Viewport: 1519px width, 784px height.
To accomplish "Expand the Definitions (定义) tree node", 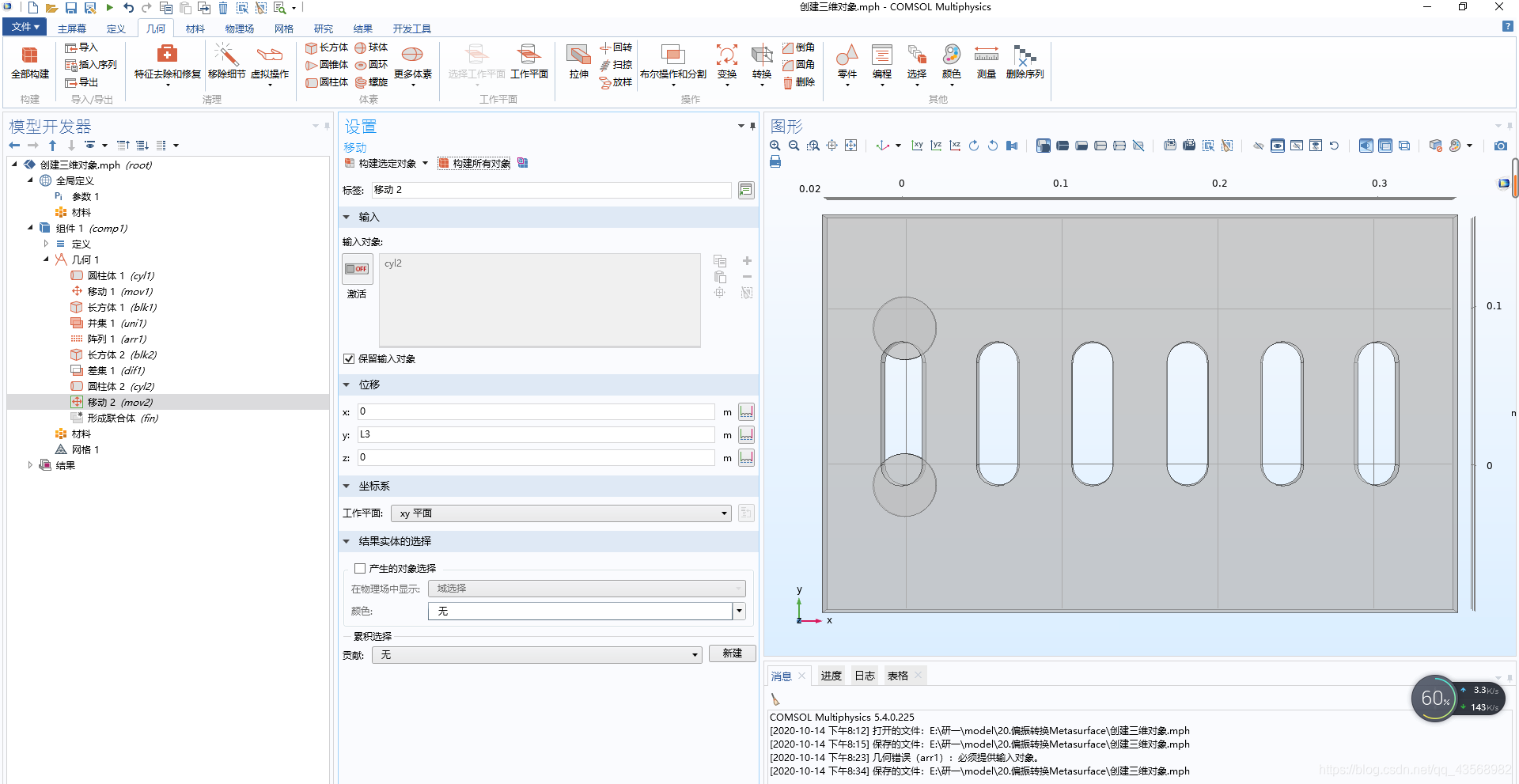I will (46, 244).
